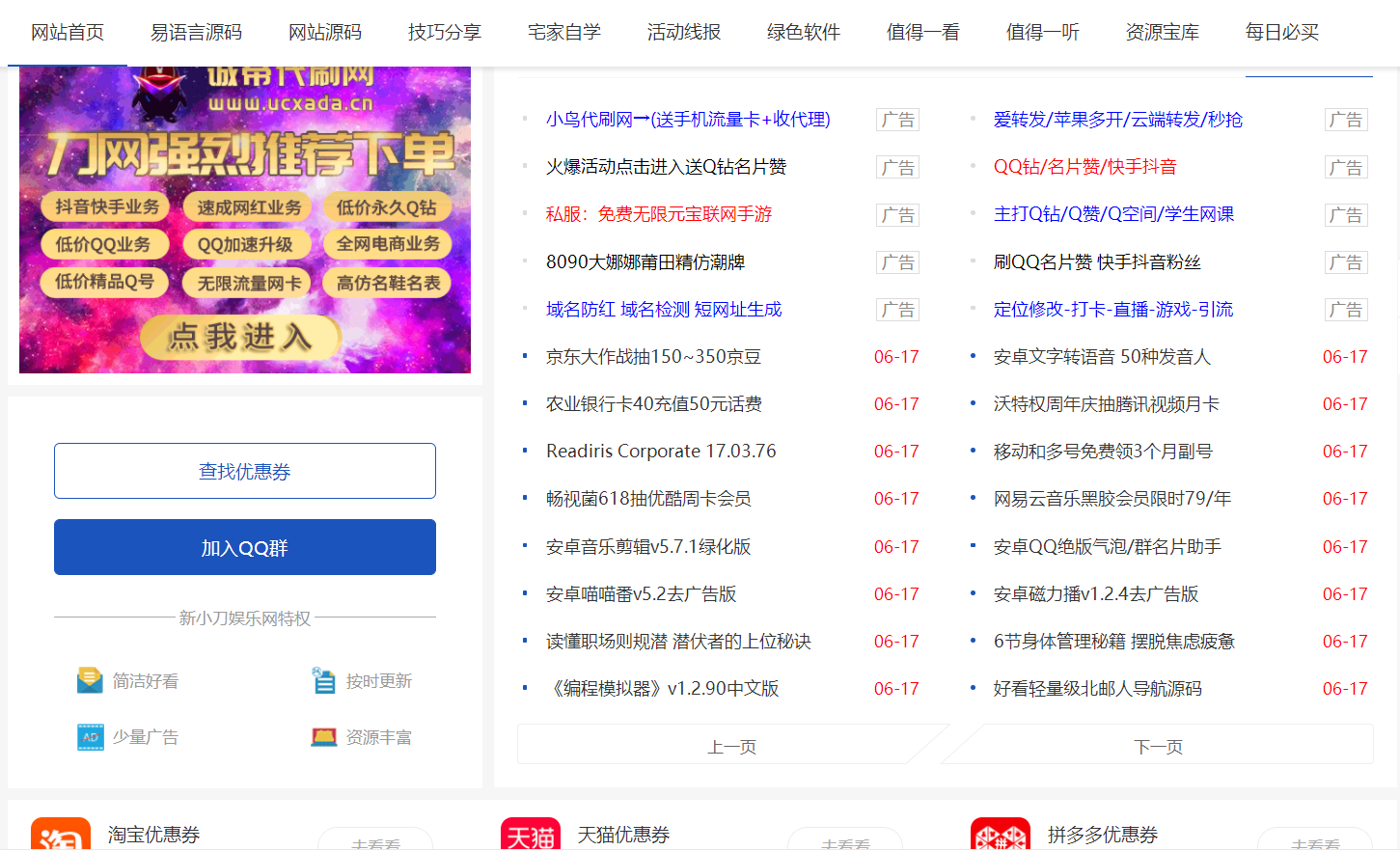Screen dimensions: 1400x851
Task: Click the 按时更新 document icon
Action: coord(325,679)
